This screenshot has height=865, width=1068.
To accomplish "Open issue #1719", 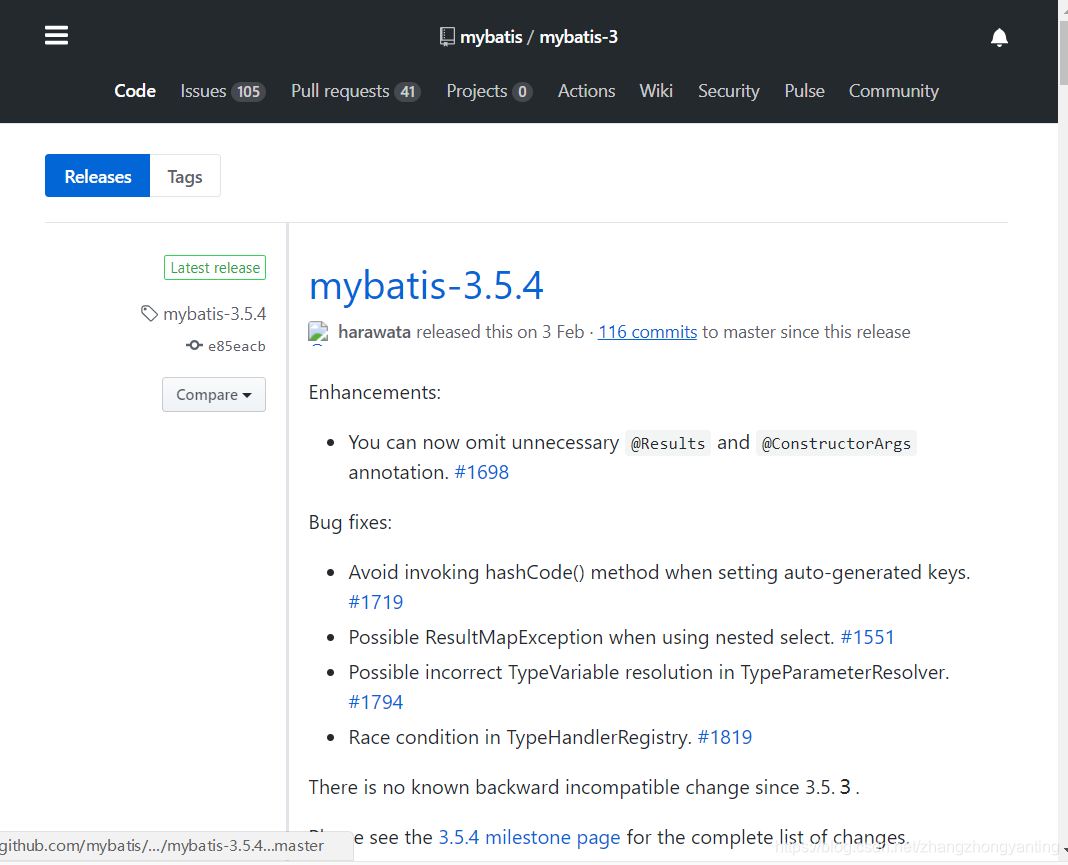I will click(x=376, y=602).
